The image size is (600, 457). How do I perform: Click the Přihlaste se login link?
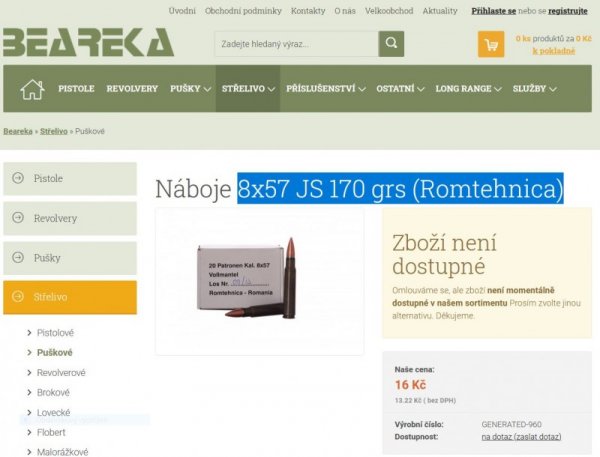pos(494,11)
